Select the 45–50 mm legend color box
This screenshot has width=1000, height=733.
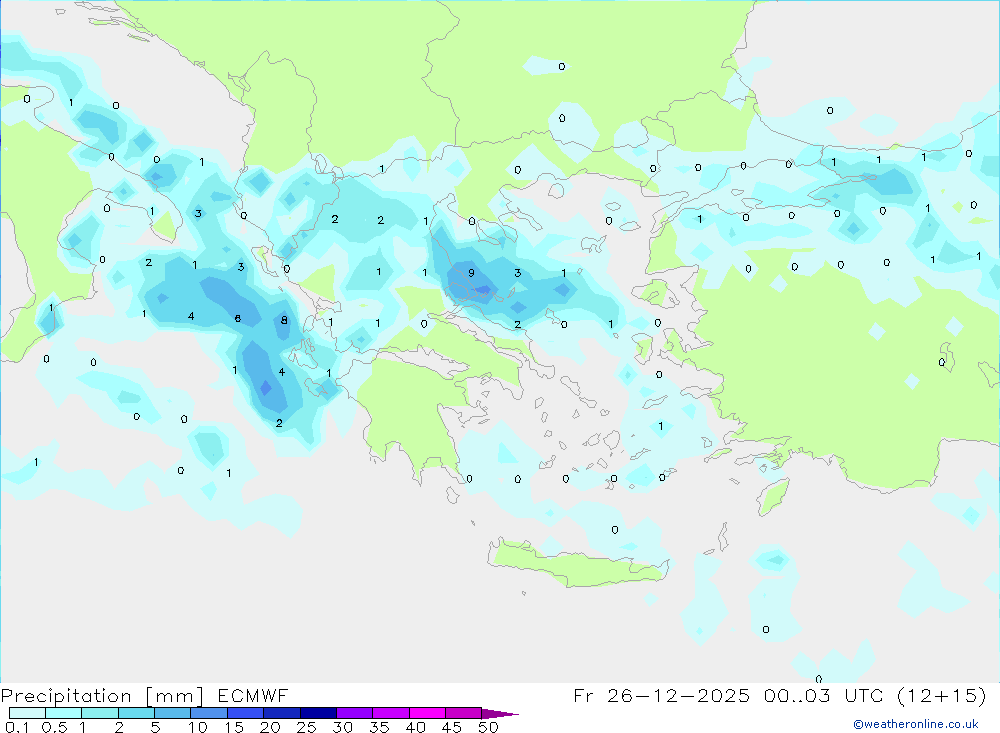click(464, 713)
